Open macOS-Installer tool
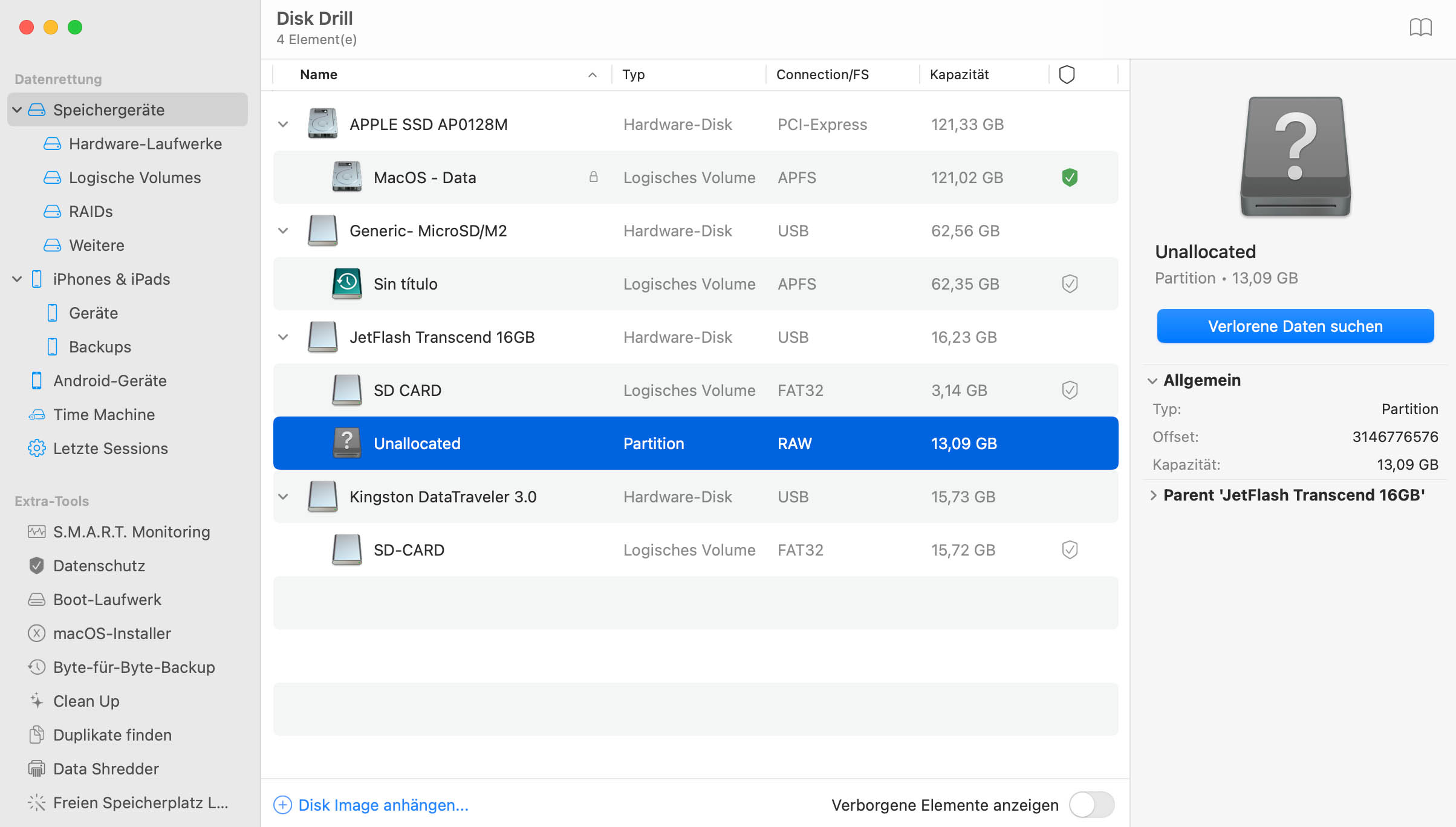 click(x=100, y=634)
